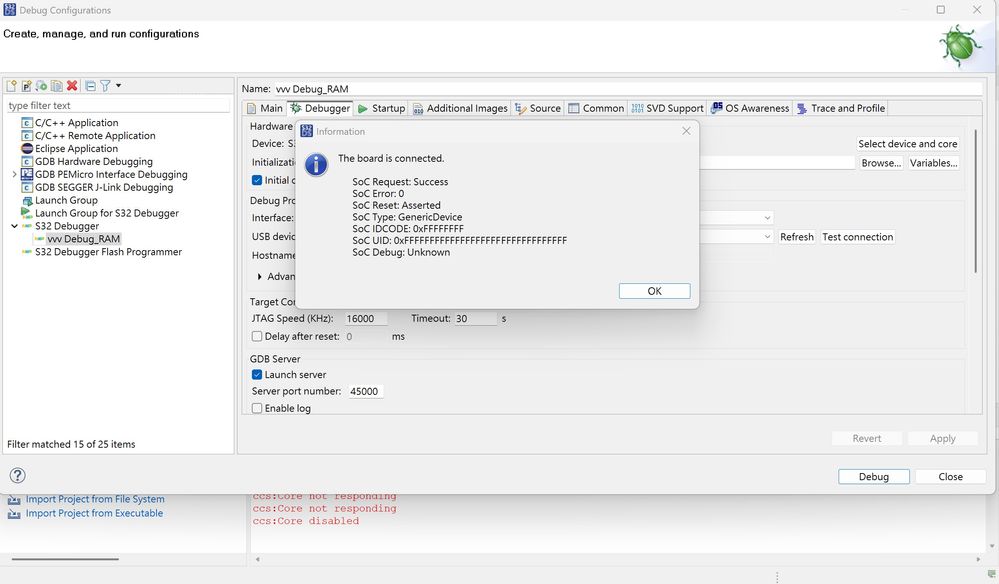Image resolution: width=999 pixels, height=584 pixels.
Task: Switch to the Main tab
Action: pos(265,108)
